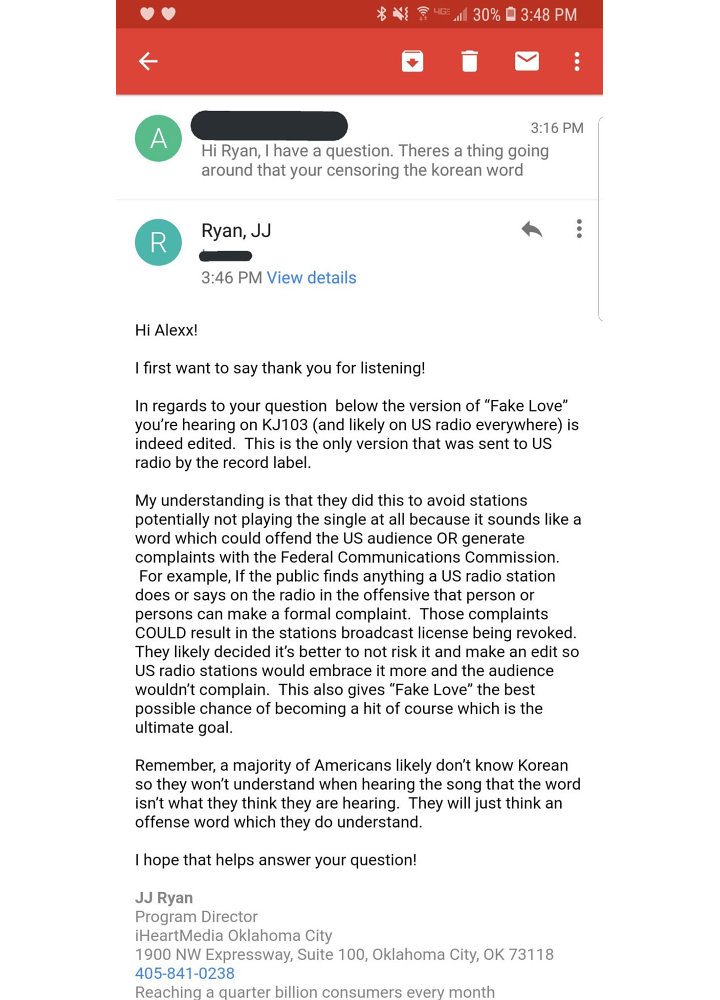720x1000 pixels.
Task: Show sender info via View details
Action: pos(311,278)
